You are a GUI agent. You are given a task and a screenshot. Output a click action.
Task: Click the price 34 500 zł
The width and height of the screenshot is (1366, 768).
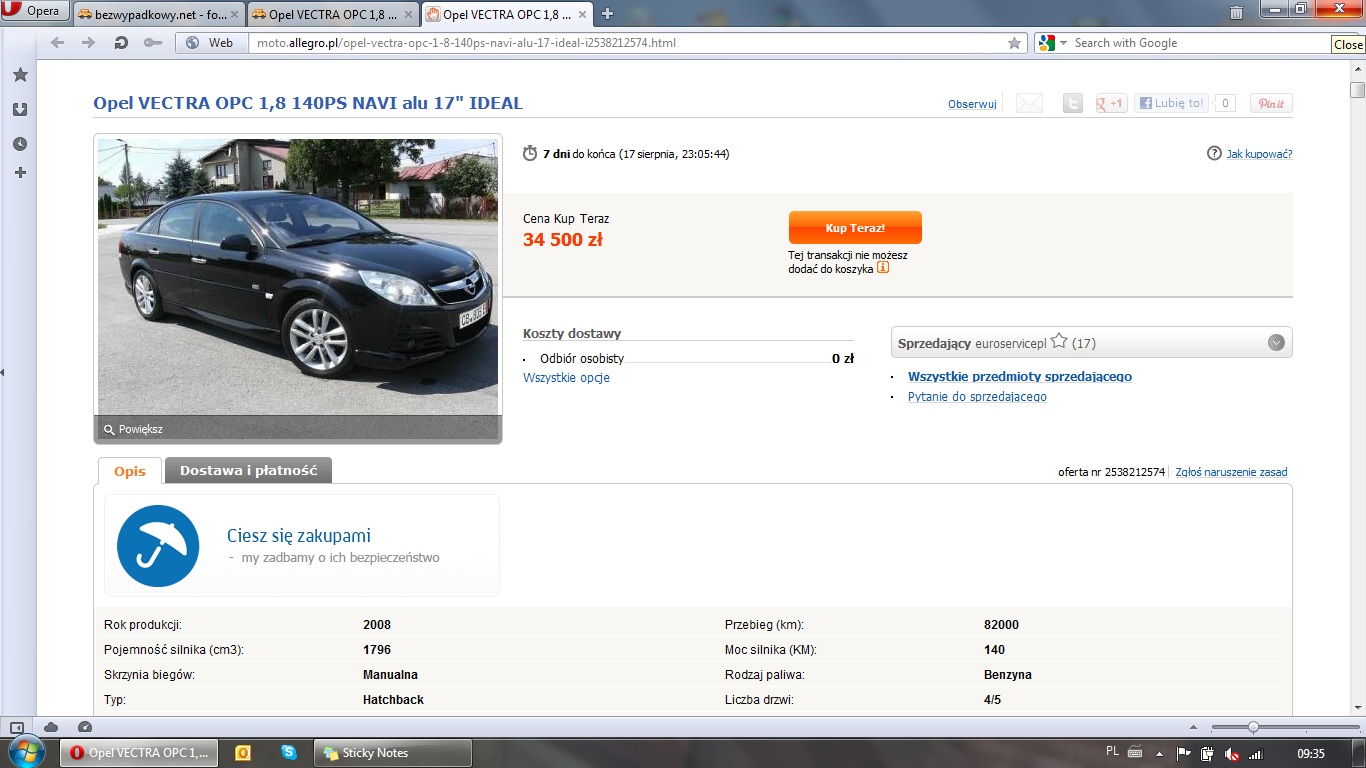562,240
